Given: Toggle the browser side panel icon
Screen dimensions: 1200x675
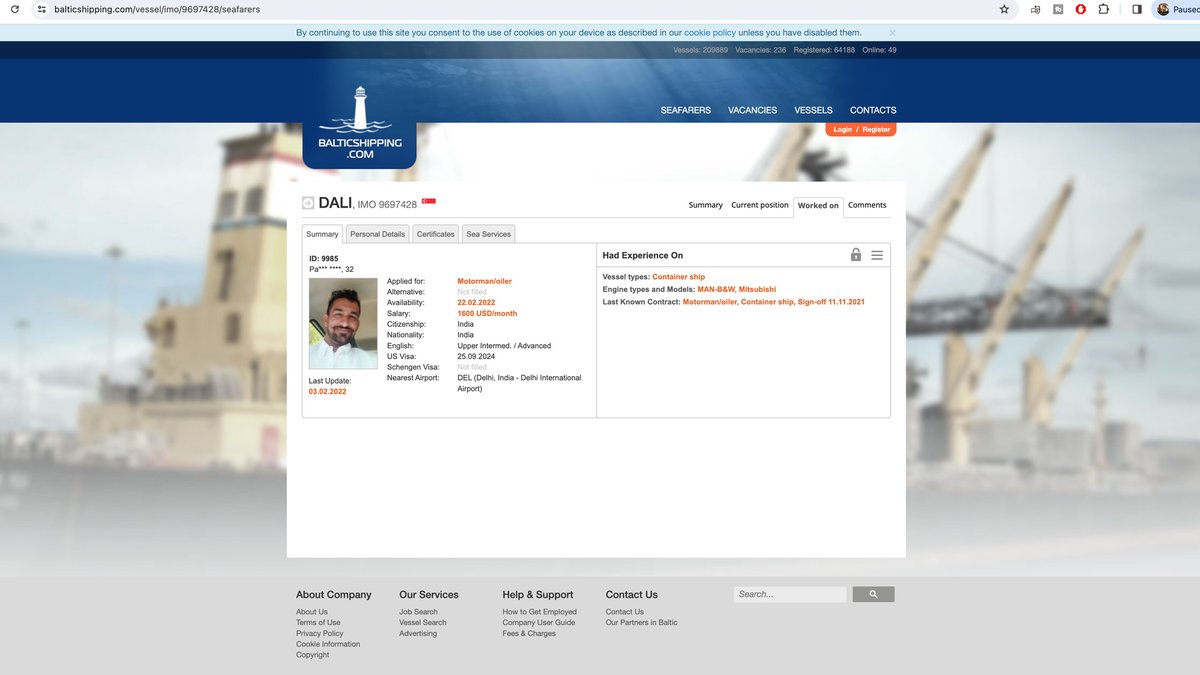Looking at the screenshot, I should [x=1136, y=9].
